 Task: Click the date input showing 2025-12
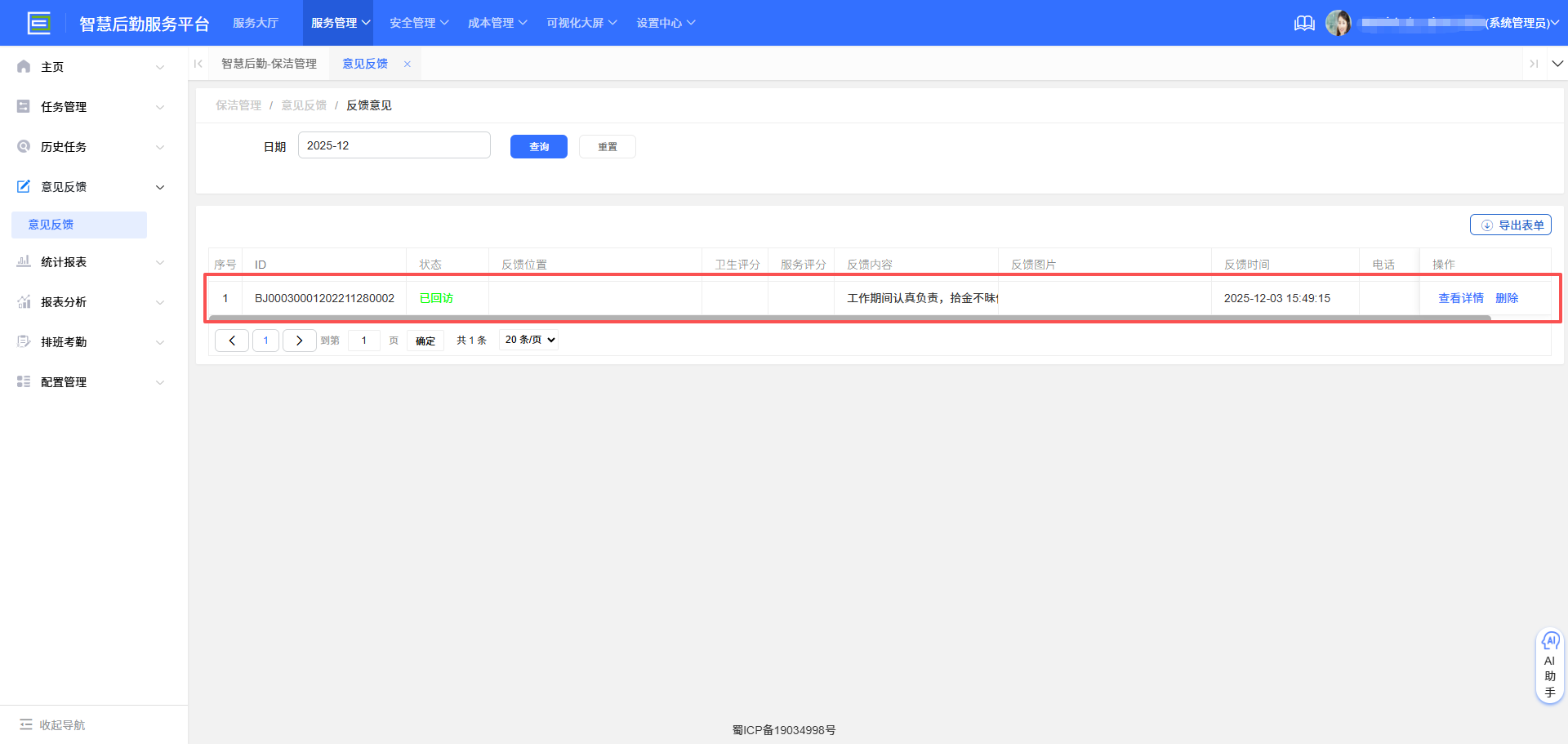tap(394, 145)
